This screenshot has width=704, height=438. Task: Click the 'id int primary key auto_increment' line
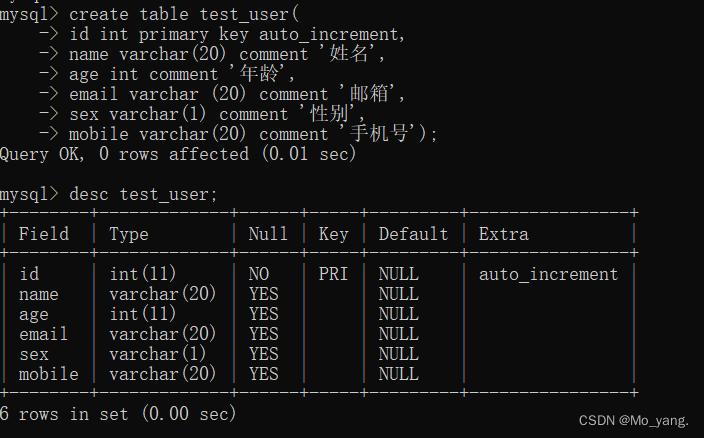coord(238,34)
